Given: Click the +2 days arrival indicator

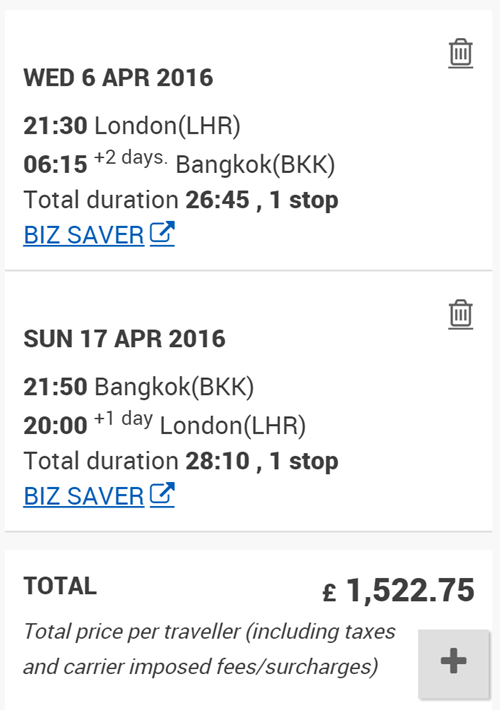Looking at the screenshot, I should (131, 158).
